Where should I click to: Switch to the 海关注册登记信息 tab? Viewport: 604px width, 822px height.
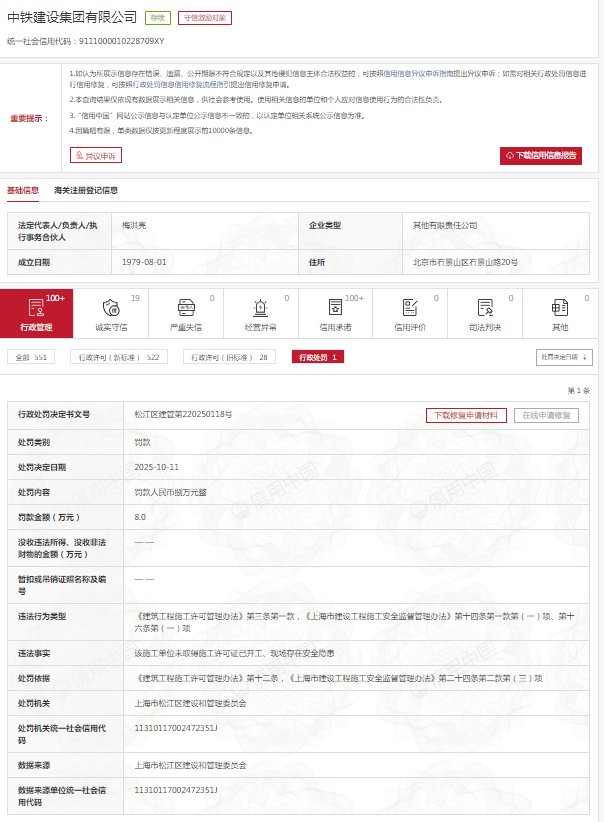point(86,190)
